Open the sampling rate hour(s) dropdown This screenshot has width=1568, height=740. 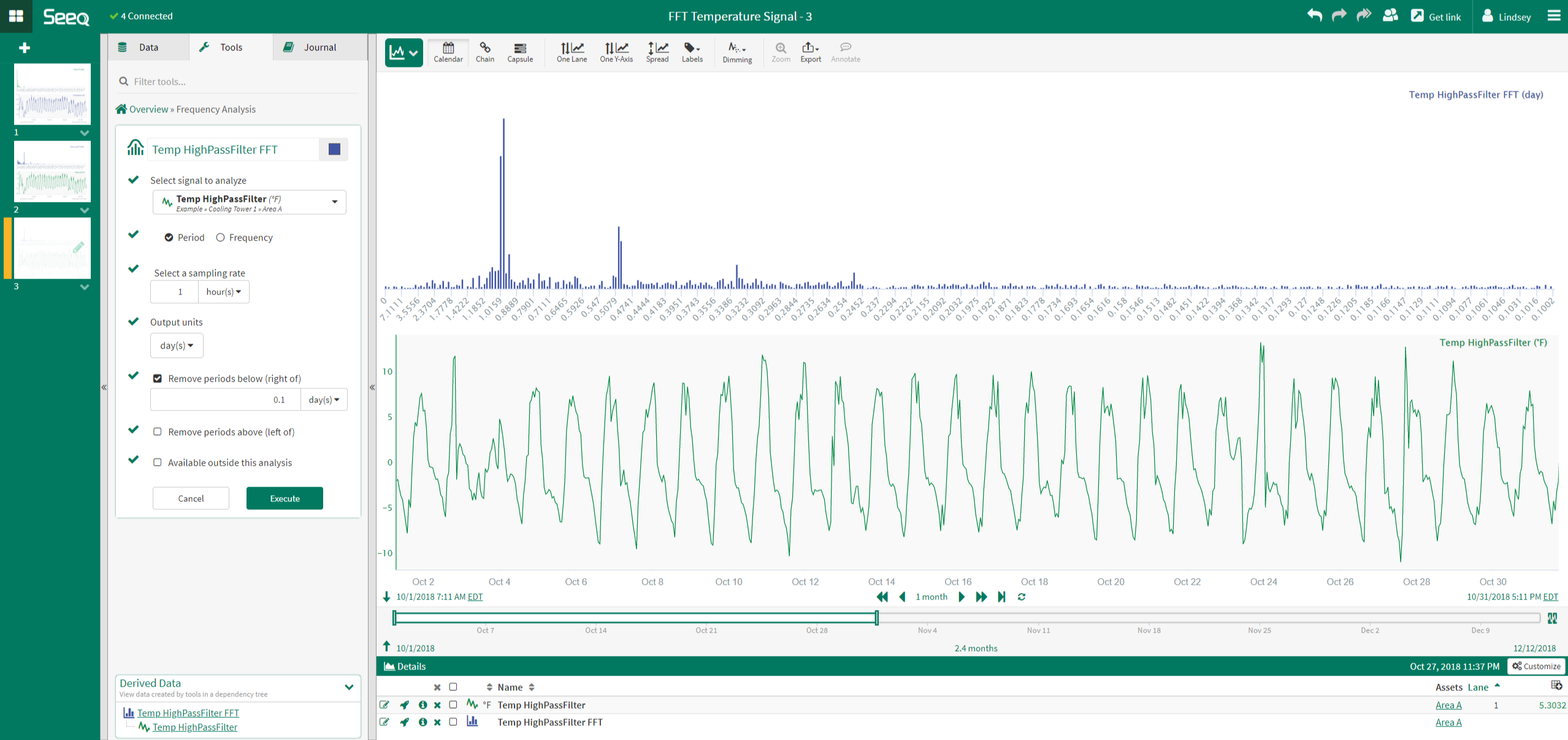pos(223,291)
